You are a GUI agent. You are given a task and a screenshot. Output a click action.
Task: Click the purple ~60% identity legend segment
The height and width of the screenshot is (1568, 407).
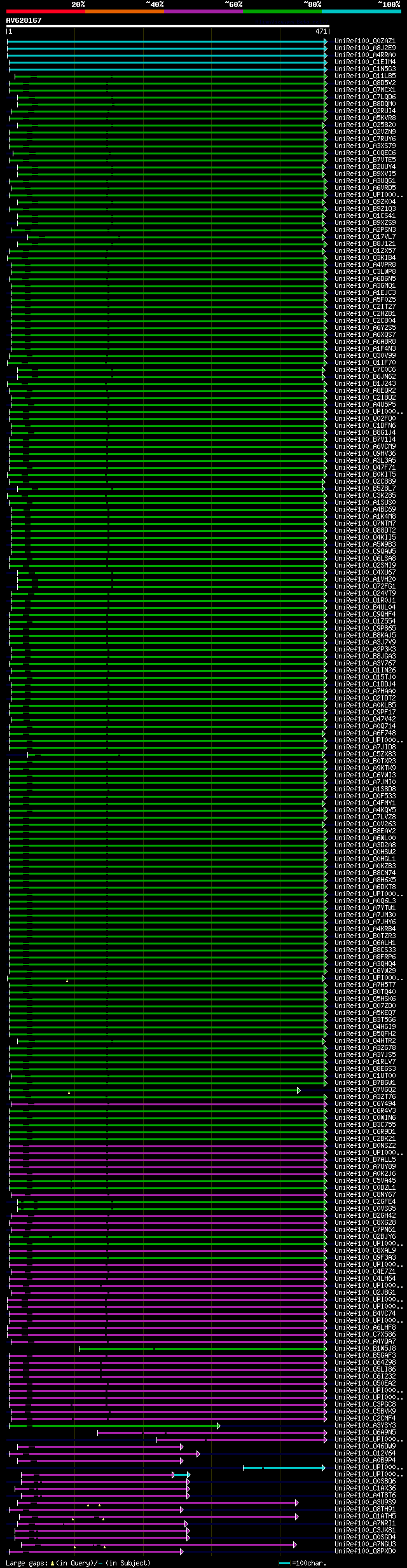point(203,11)
